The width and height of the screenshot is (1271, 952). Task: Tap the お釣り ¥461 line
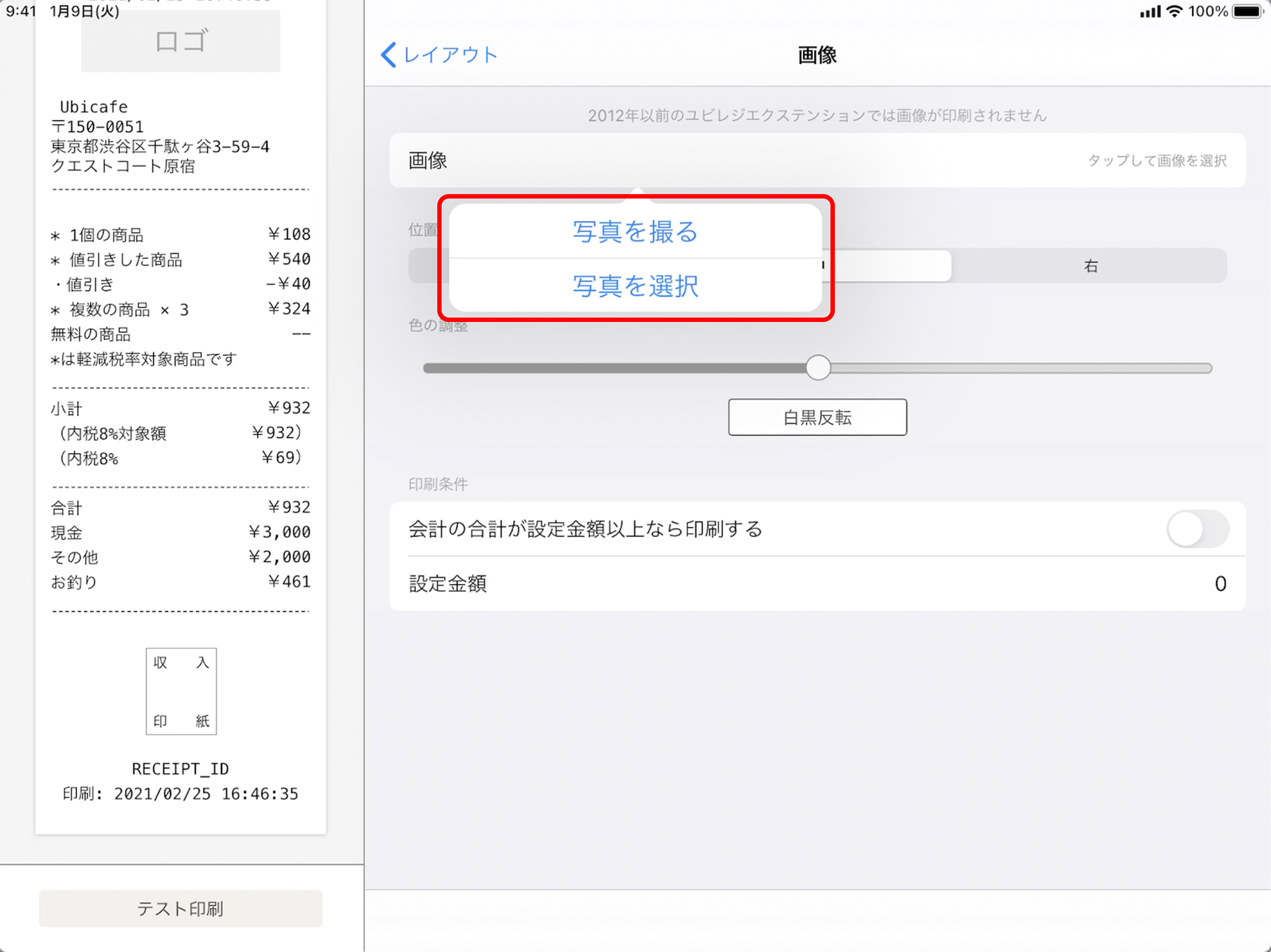tap(181, 582)
